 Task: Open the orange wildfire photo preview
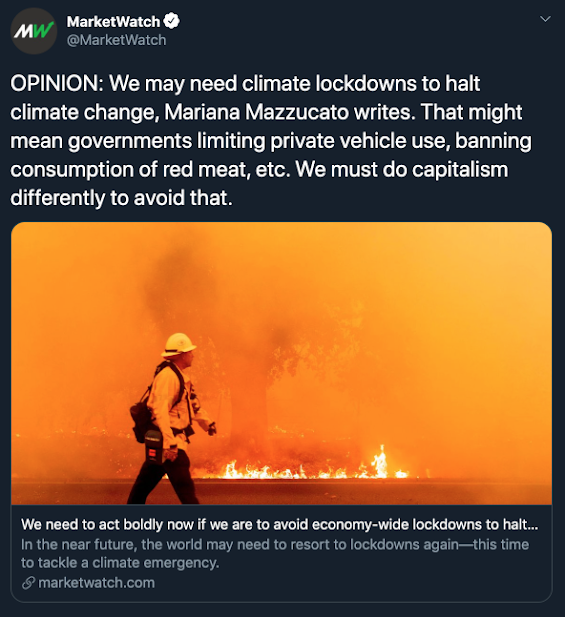pyautogui.click(x=281, y=363)
